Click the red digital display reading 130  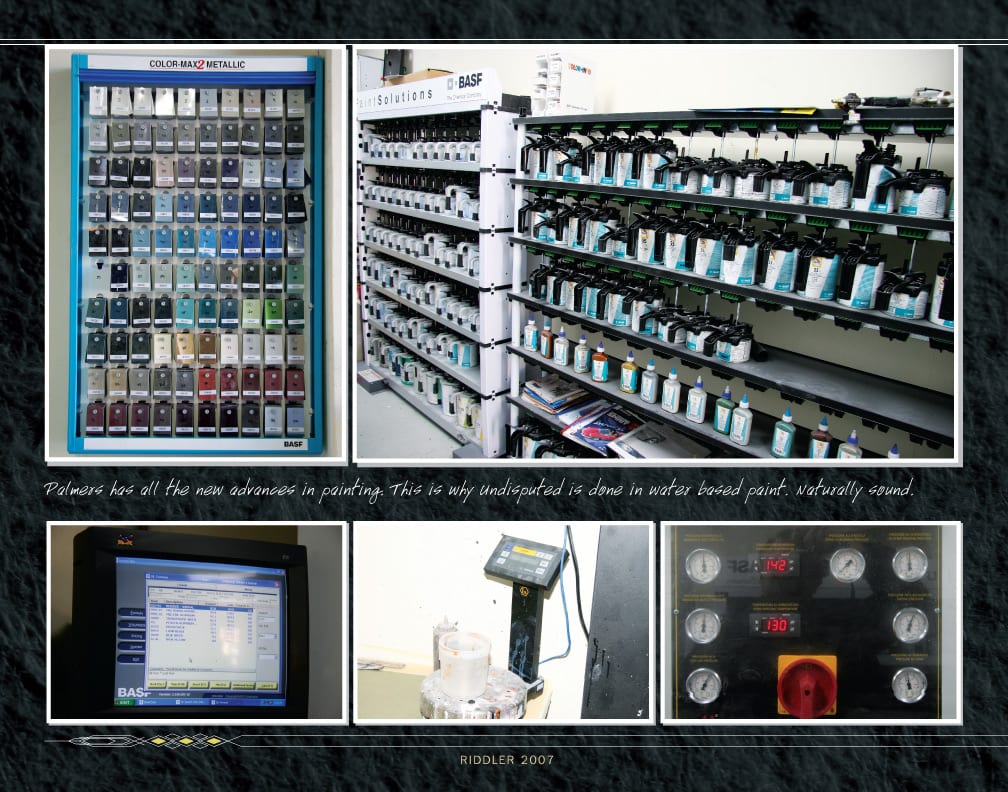click(775, 625)
